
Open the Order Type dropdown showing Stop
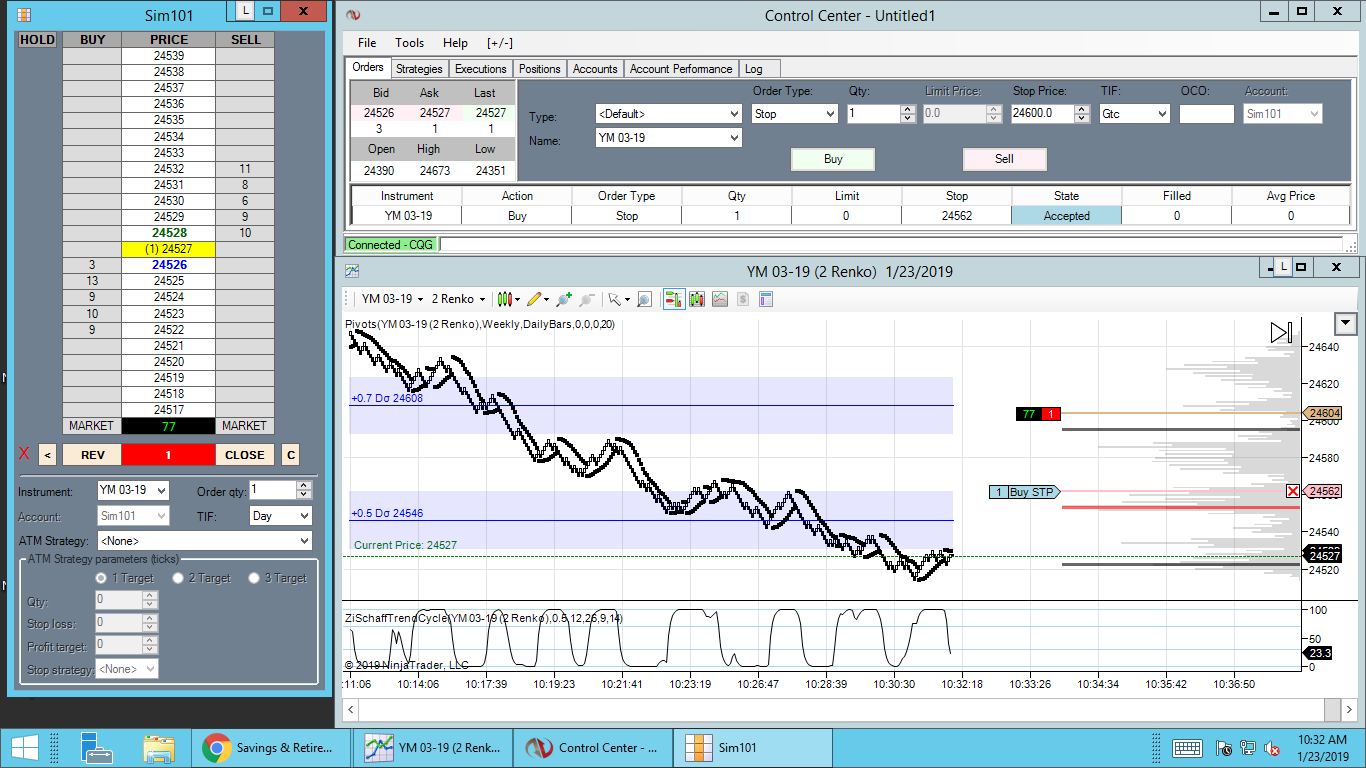pyautogui.click(x=795, y=114)
